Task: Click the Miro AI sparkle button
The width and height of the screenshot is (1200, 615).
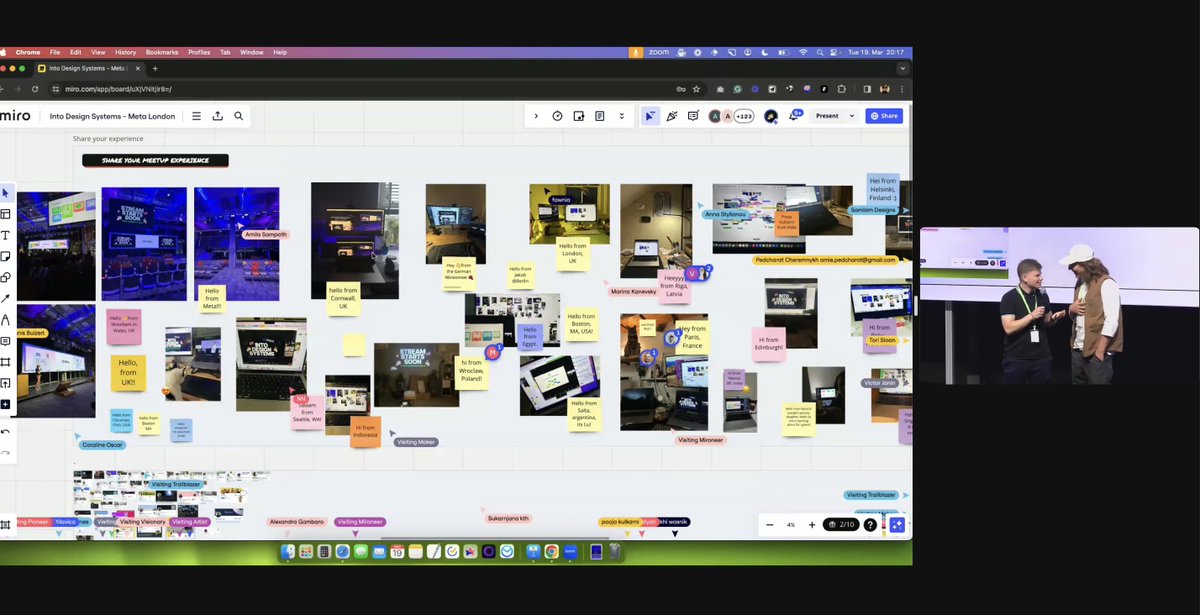Action: coord(897,524)
